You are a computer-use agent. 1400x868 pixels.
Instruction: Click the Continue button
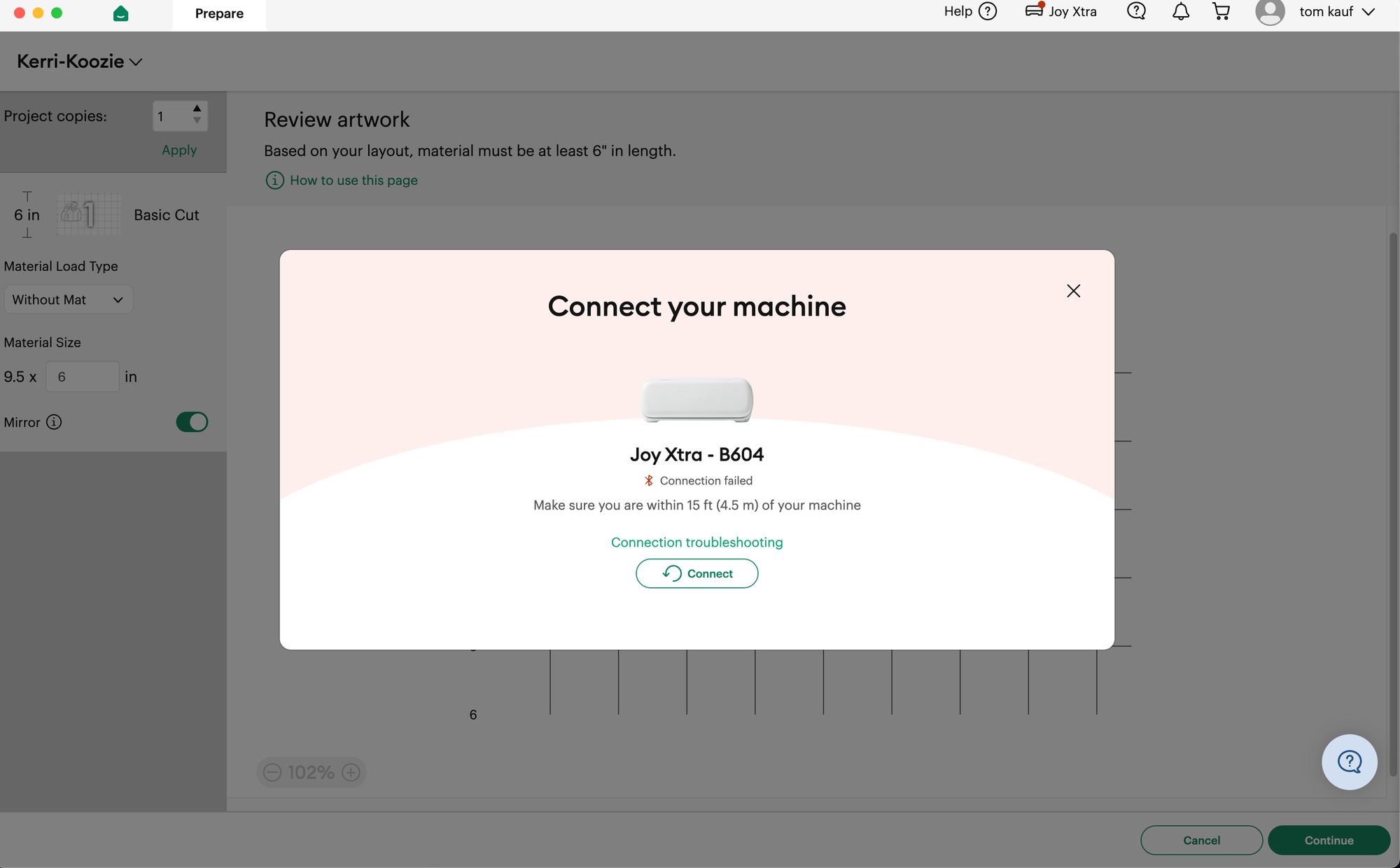(x=1329, y=840)
